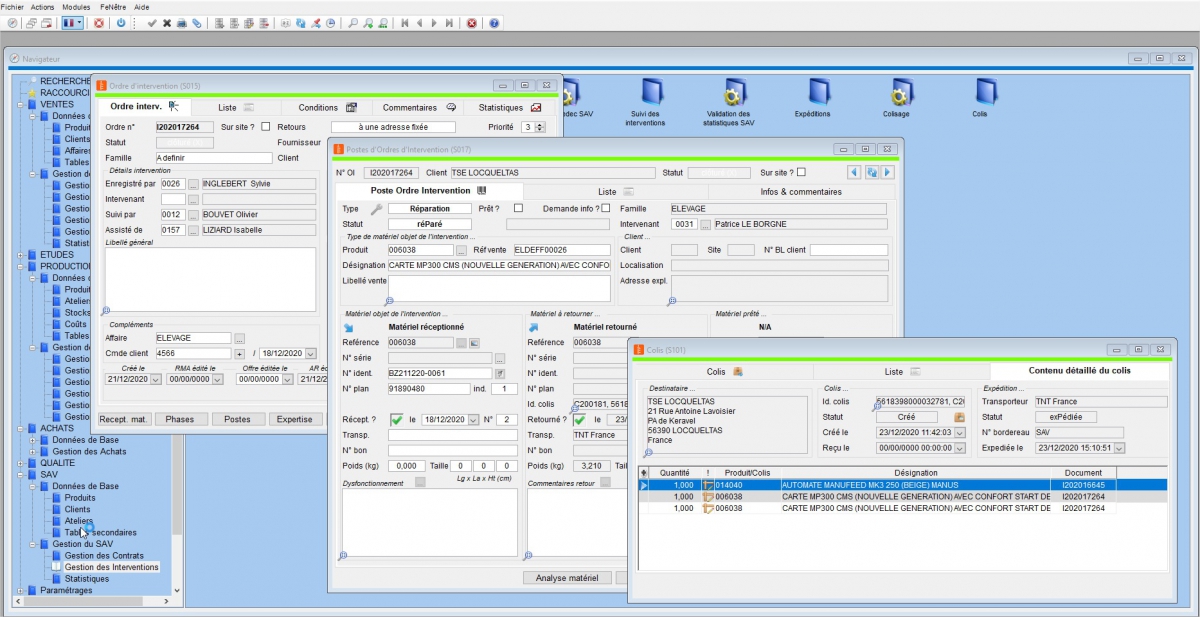The height and width of the screenshot is (617, 1200).
Task: Click the print icon in the toolbar
Action: tap(180, 23)
